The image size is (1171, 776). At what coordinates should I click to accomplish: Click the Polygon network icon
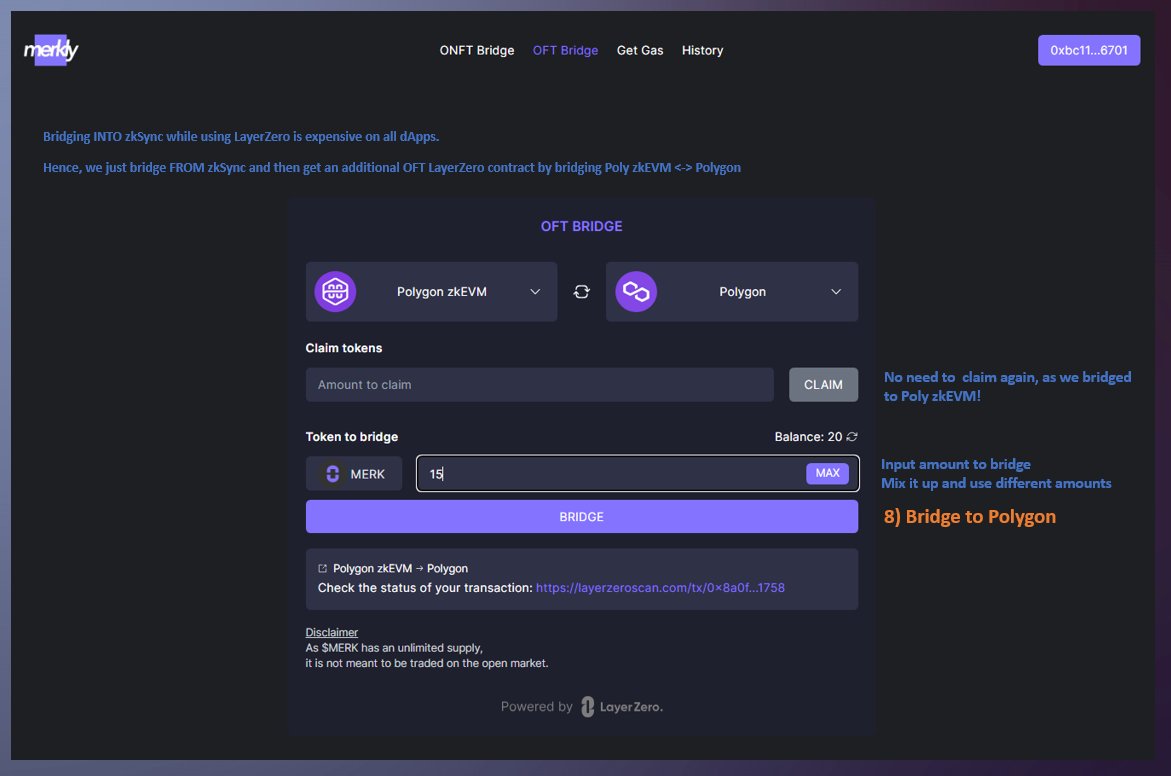coord(636,291)
